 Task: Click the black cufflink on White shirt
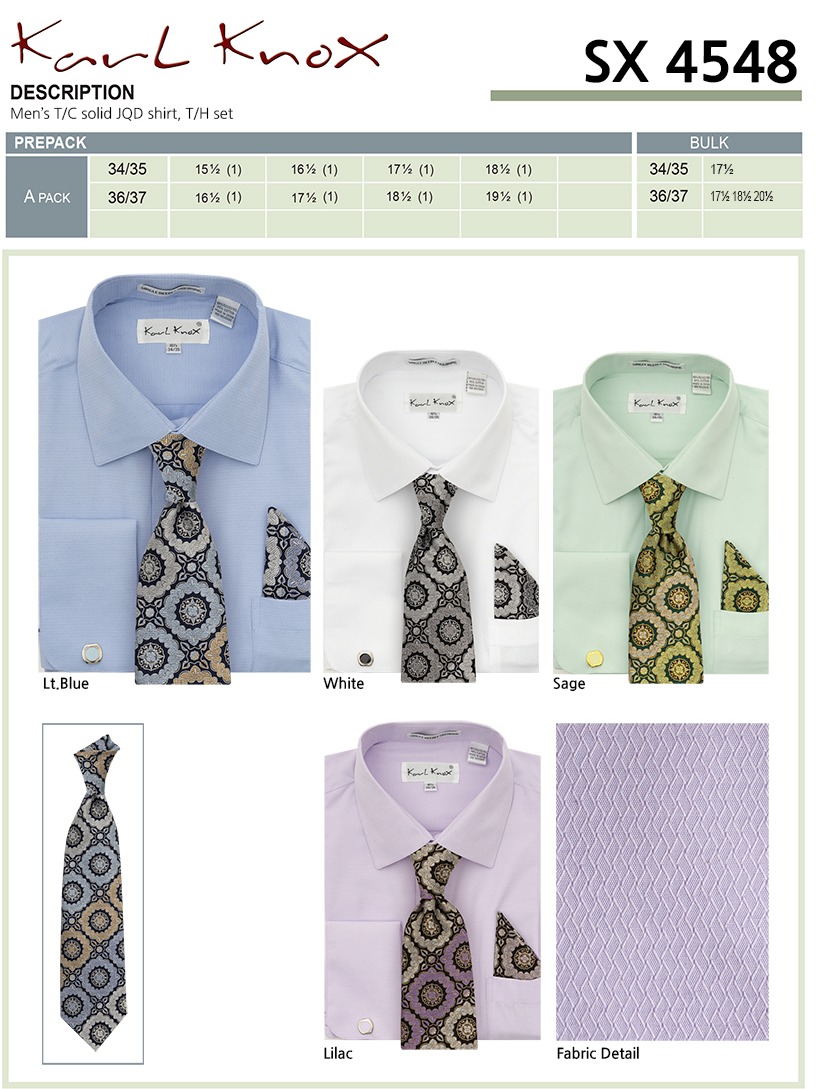[x=365, y=658]
